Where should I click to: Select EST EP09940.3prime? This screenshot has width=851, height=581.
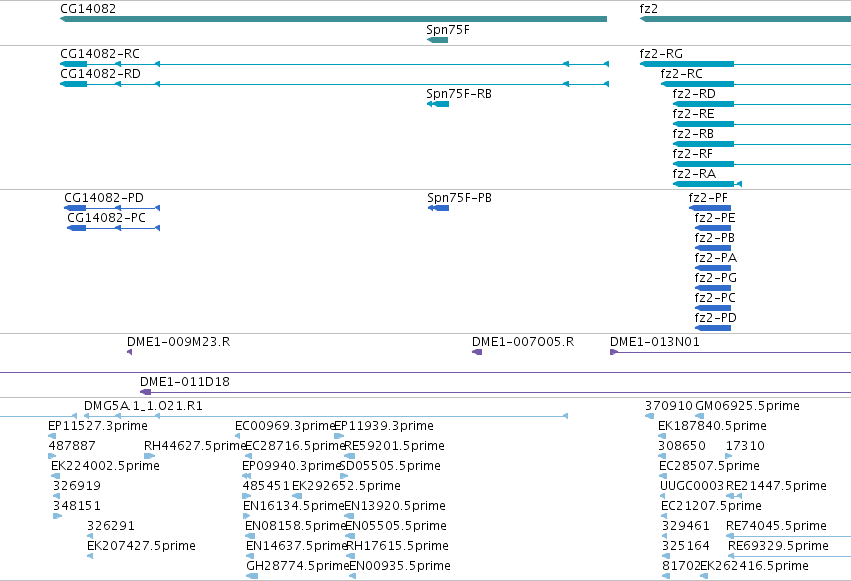click(246, 476)
